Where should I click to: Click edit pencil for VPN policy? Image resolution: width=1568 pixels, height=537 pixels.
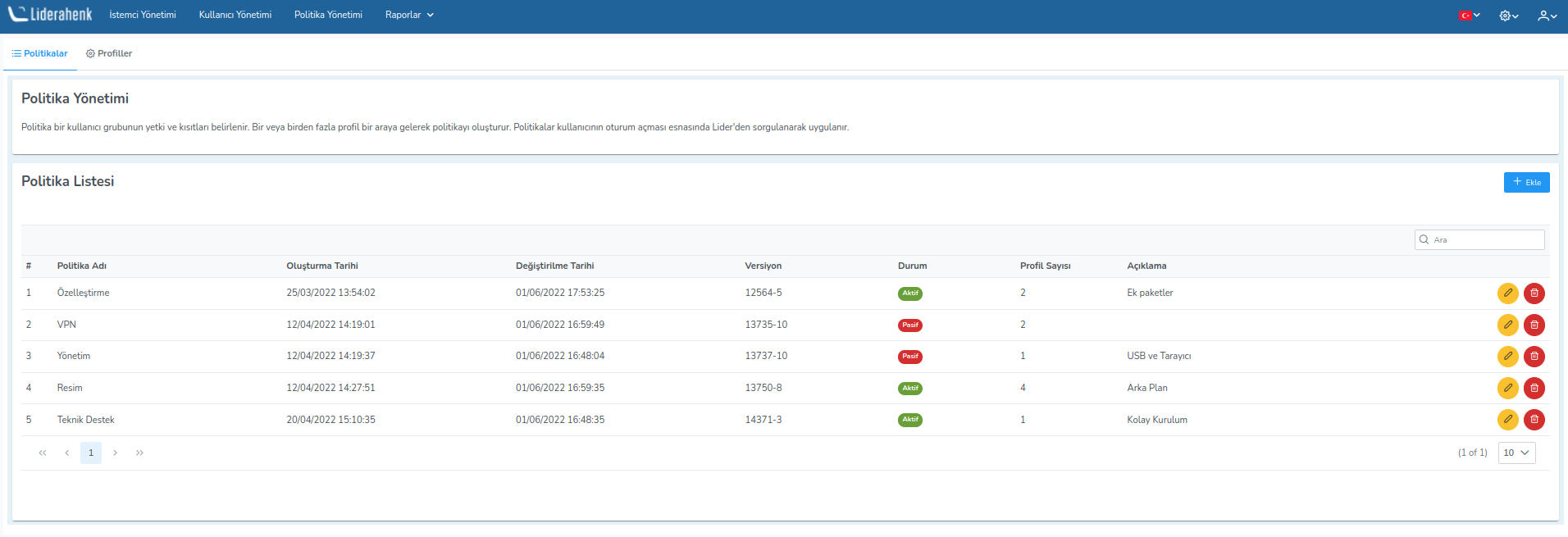click(1507, 325)
